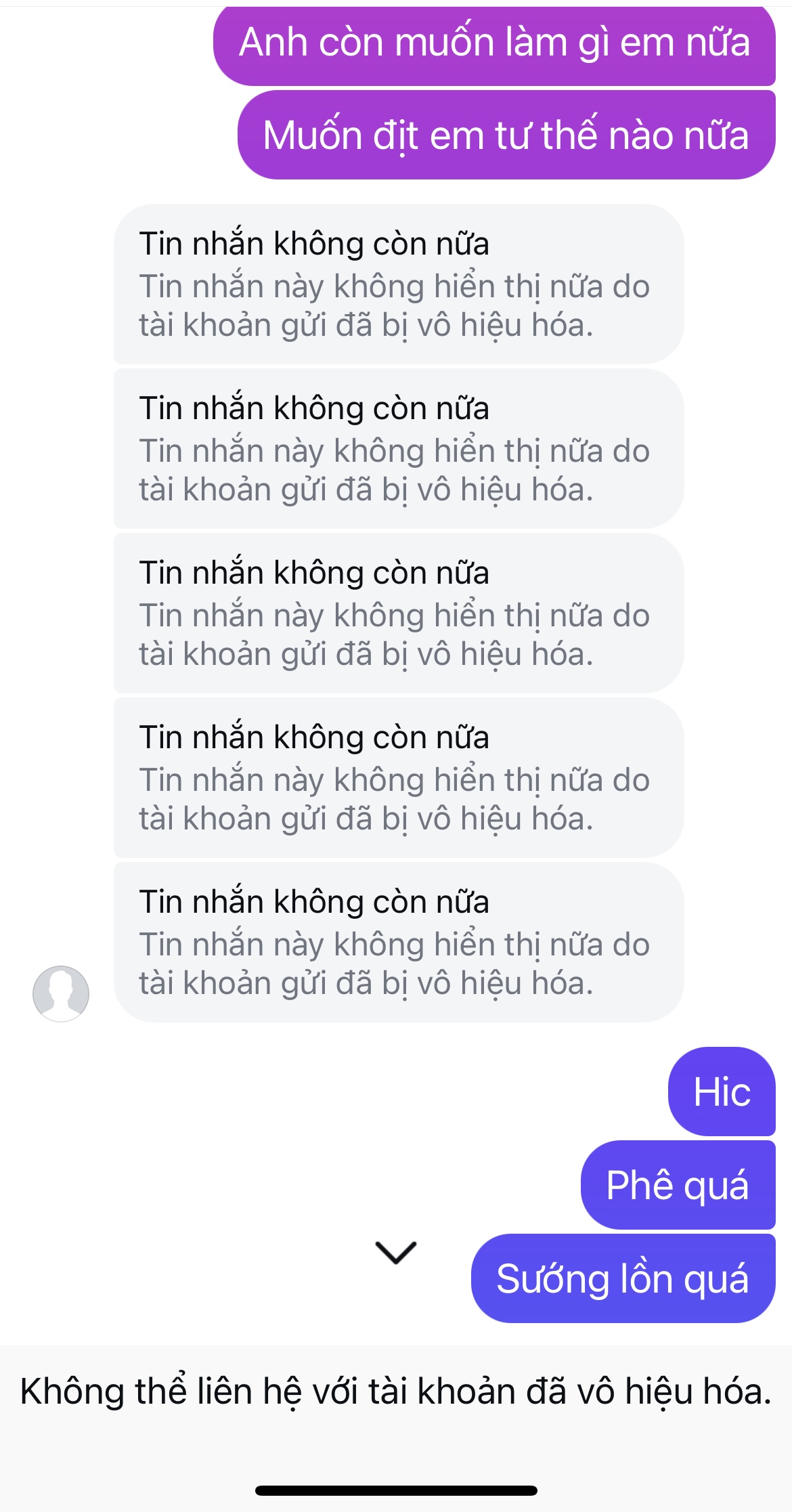Tap the sender's gray default avatar
792x1512 pixels.
tap(61, 993)
